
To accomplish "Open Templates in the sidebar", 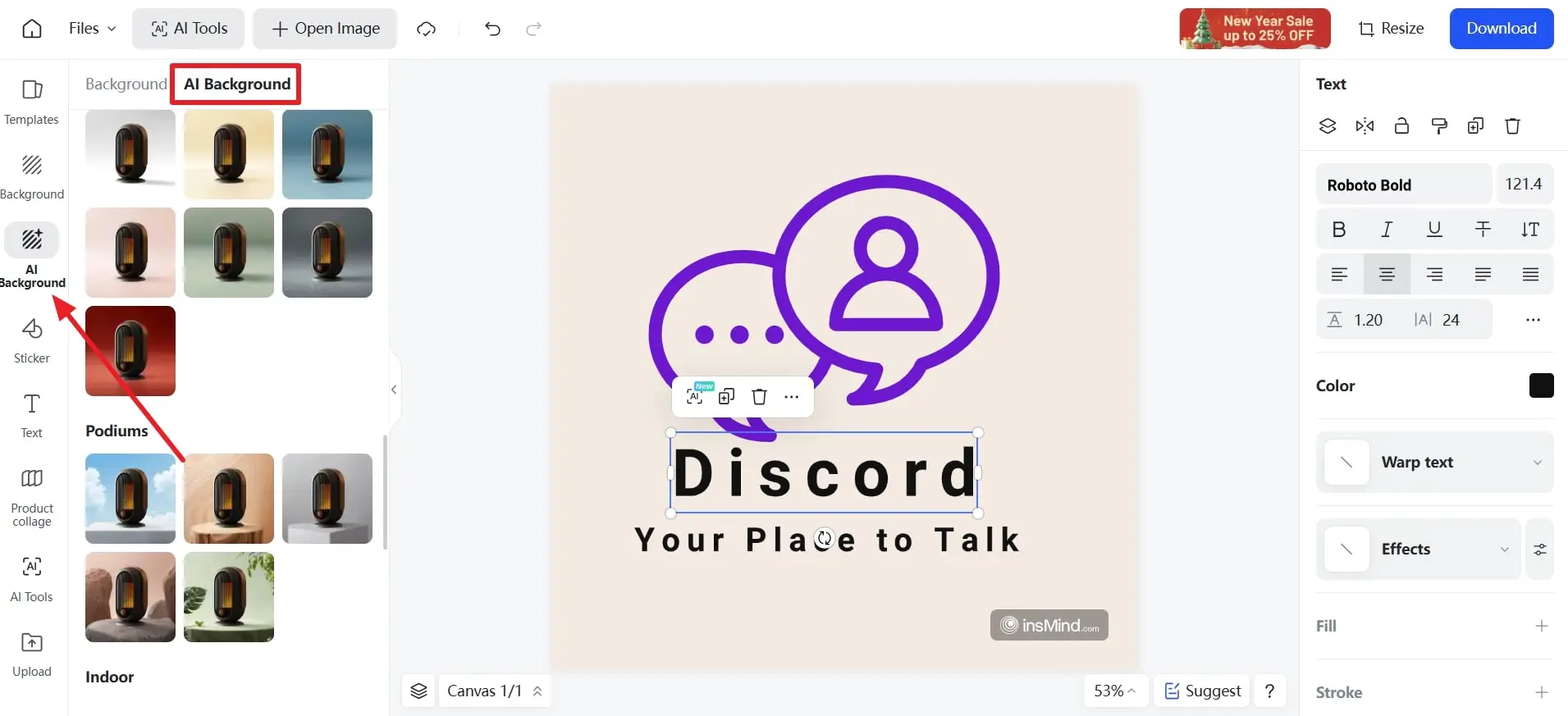I will (32, 102).
